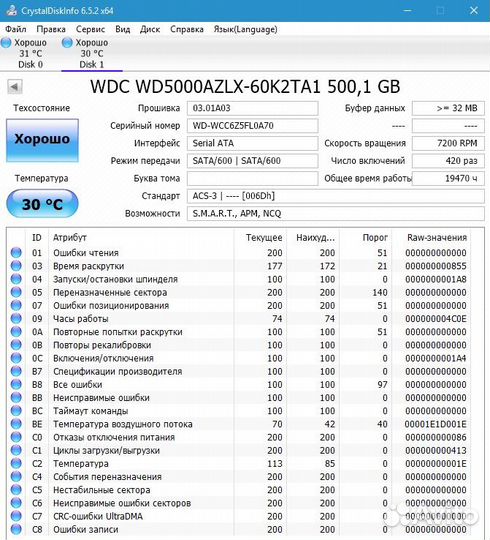Click the ID column header
The height and width of the screenshot is (540, 490).
[x=37, y=238]
